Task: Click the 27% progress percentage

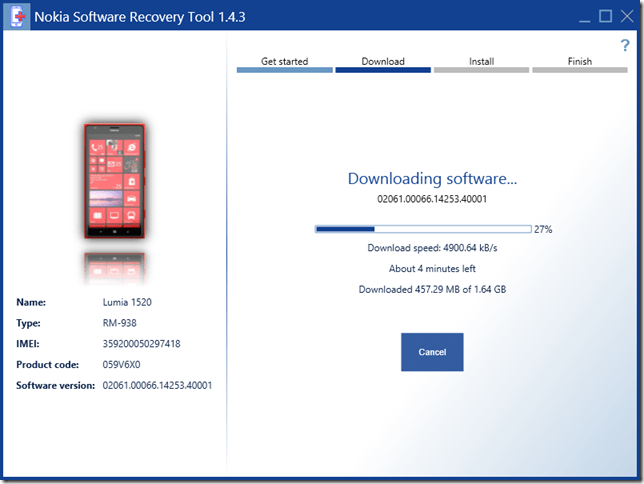Action: tap(543, 229)
